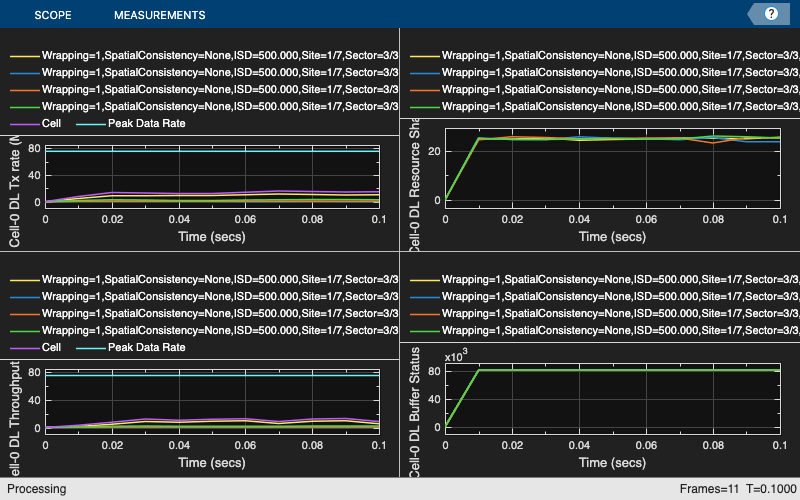Click inside the DL Resource Share plot axes
The height and width of the screenshot is (500, 800).
click(613, 168)
